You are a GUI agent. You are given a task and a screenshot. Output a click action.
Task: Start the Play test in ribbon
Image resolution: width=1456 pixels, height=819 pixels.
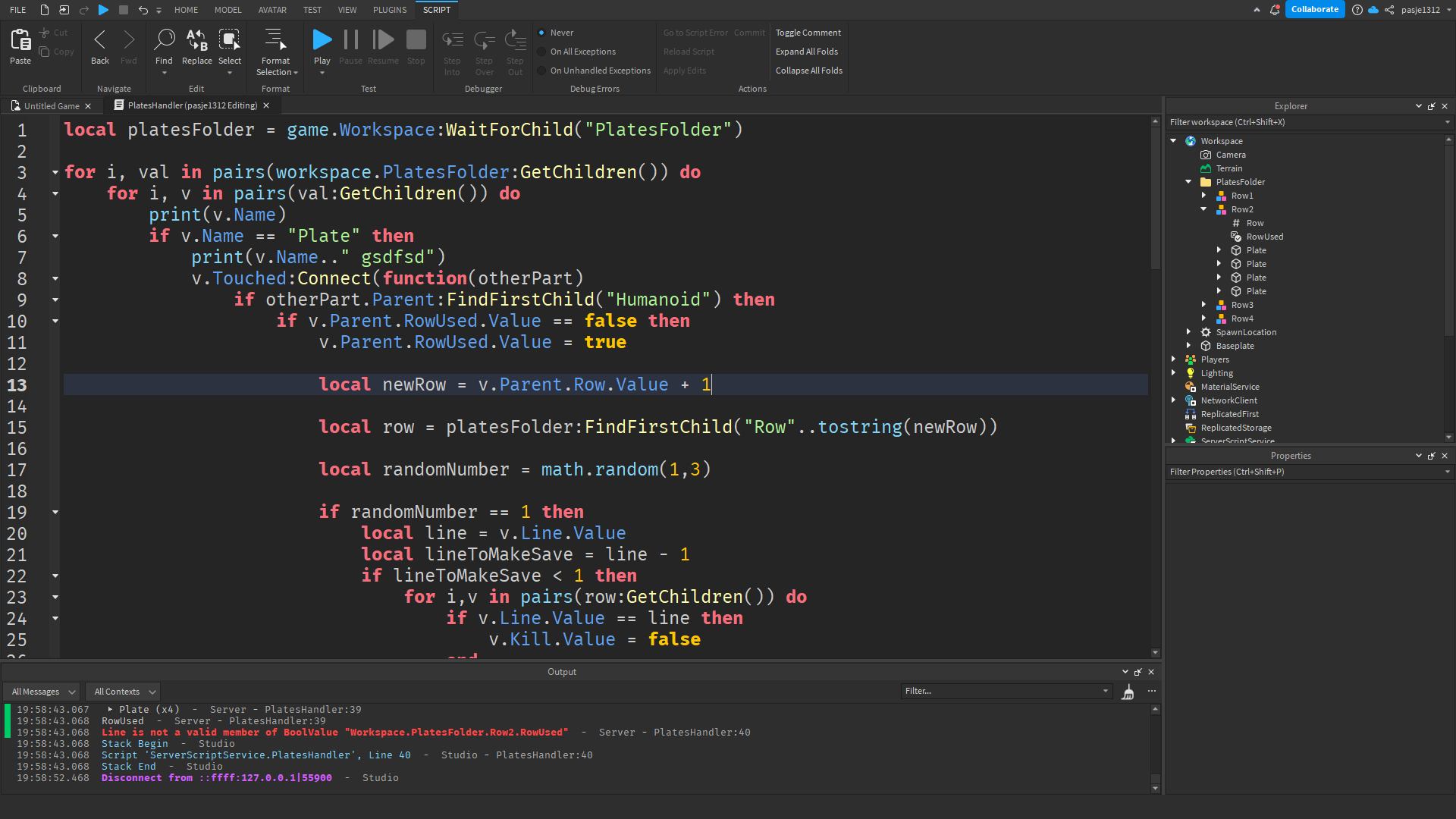[322, 39]
